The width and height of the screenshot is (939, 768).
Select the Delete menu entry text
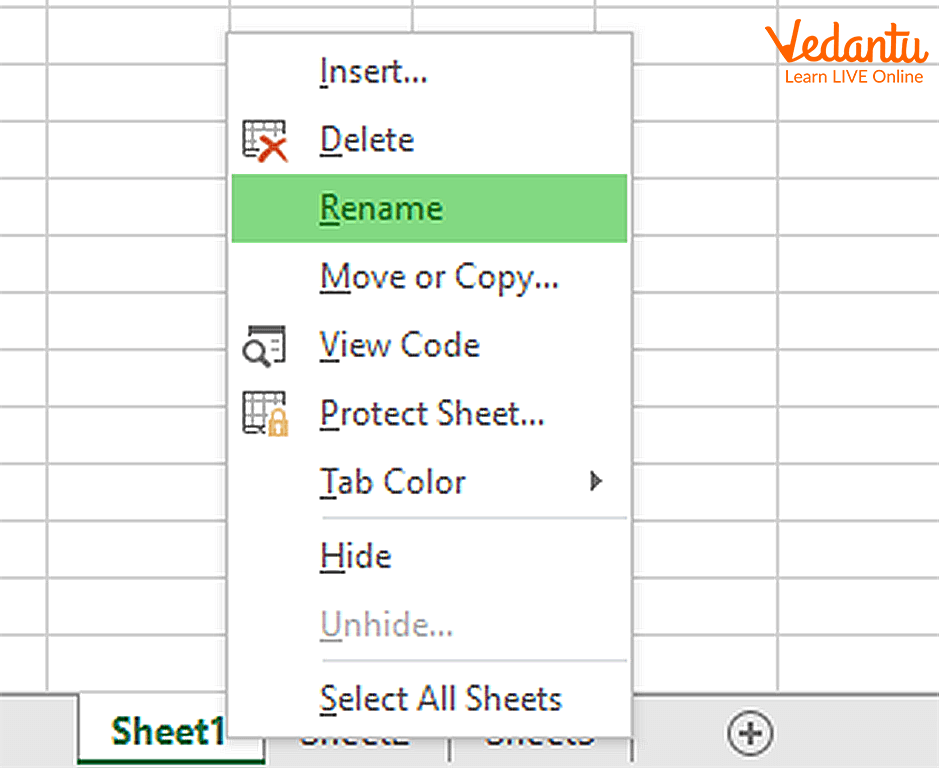click(366, 140)
